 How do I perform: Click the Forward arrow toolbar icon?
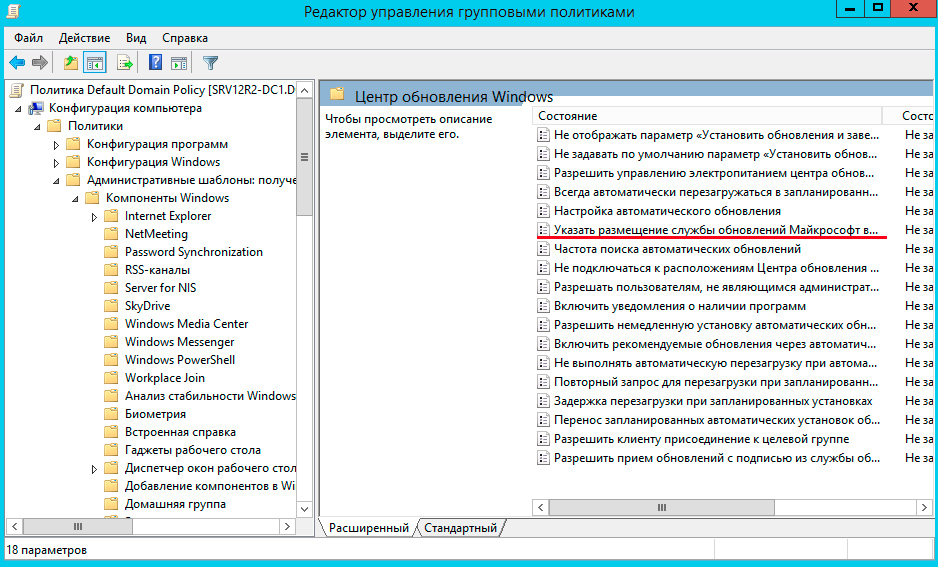pos(40,62)
